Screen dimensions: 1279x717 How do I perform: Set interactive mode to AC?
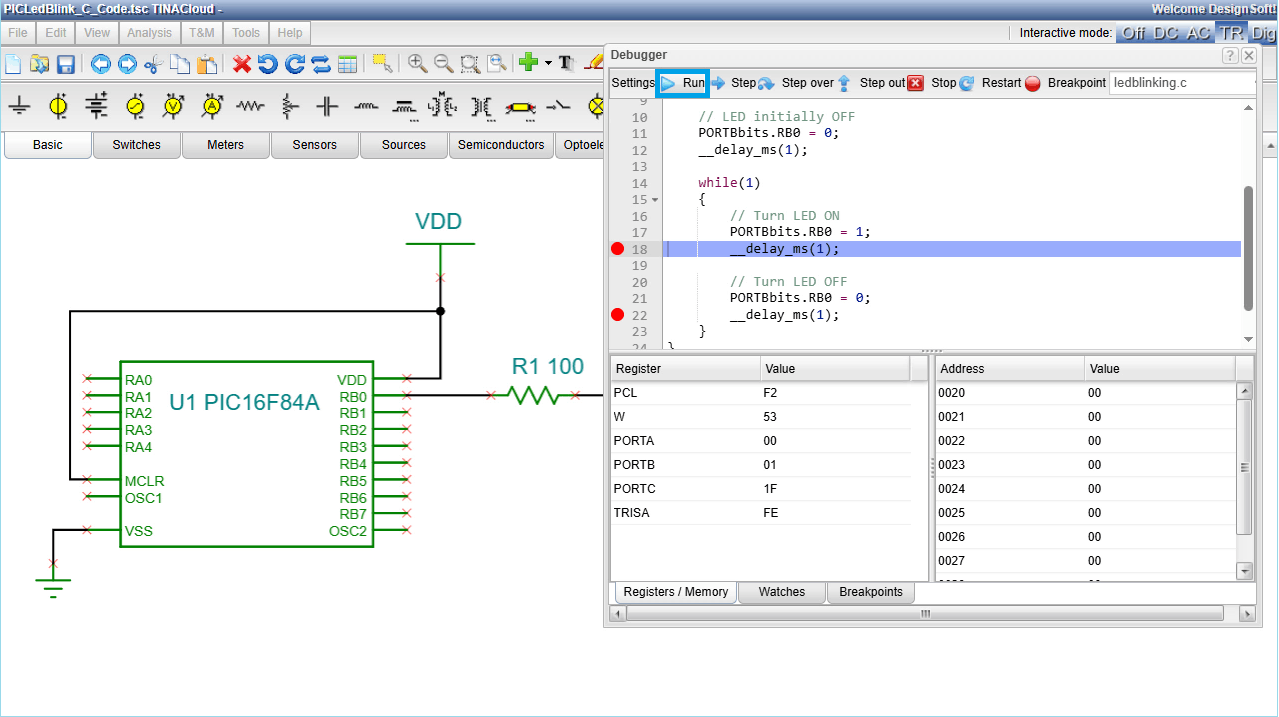point(1198,33)
